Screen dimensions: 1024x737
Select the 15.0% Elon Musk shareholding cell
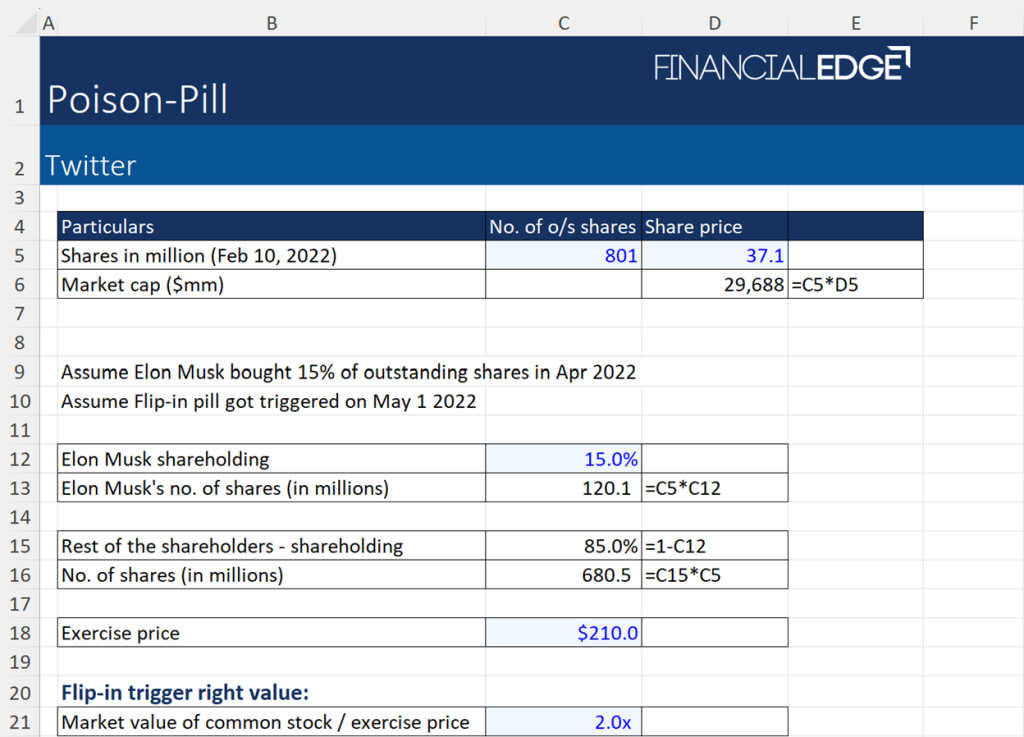point(563,459)
